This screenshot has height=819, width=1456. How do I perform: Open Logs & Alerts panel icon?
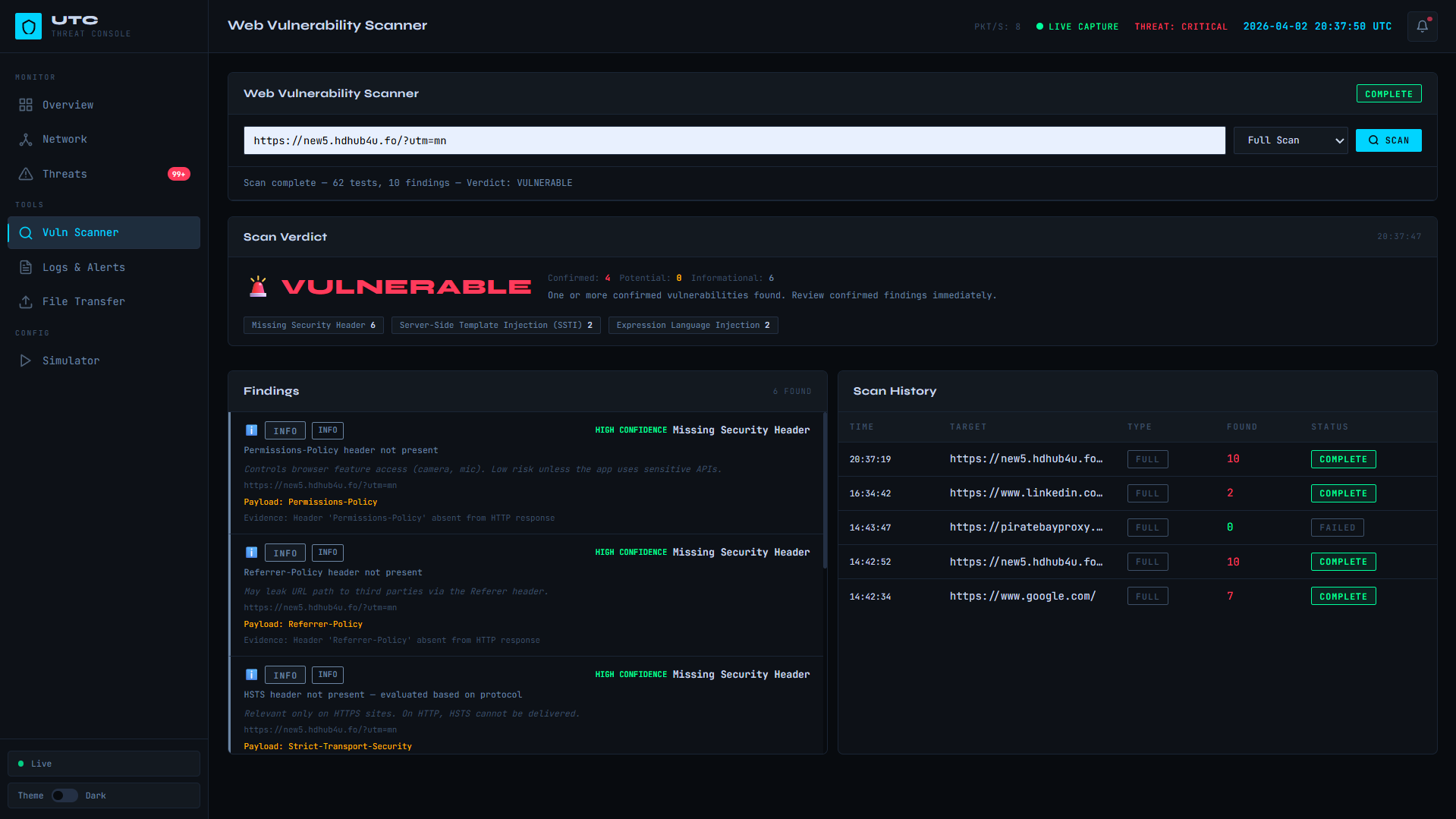coord(25,267)
